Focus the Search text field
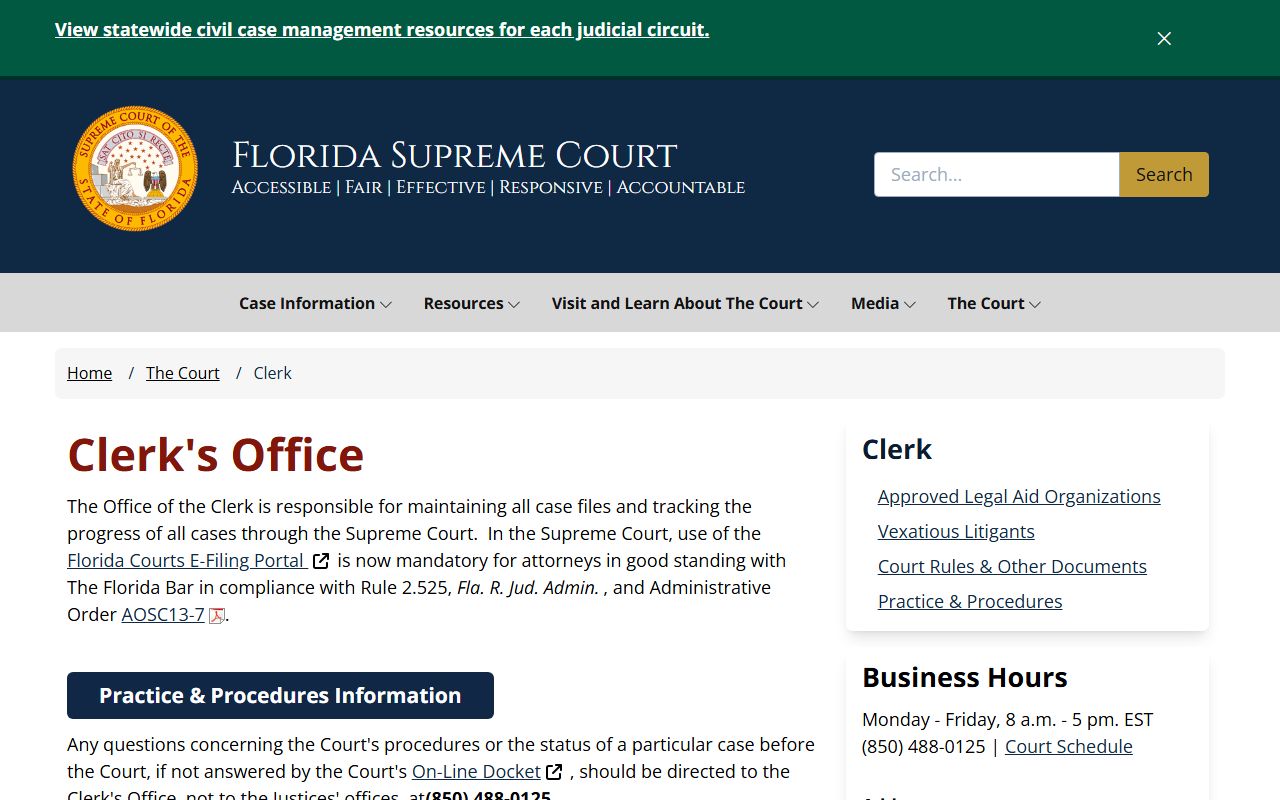Image resolution: width=1280 pixels, height=800 pixels. 997,174
